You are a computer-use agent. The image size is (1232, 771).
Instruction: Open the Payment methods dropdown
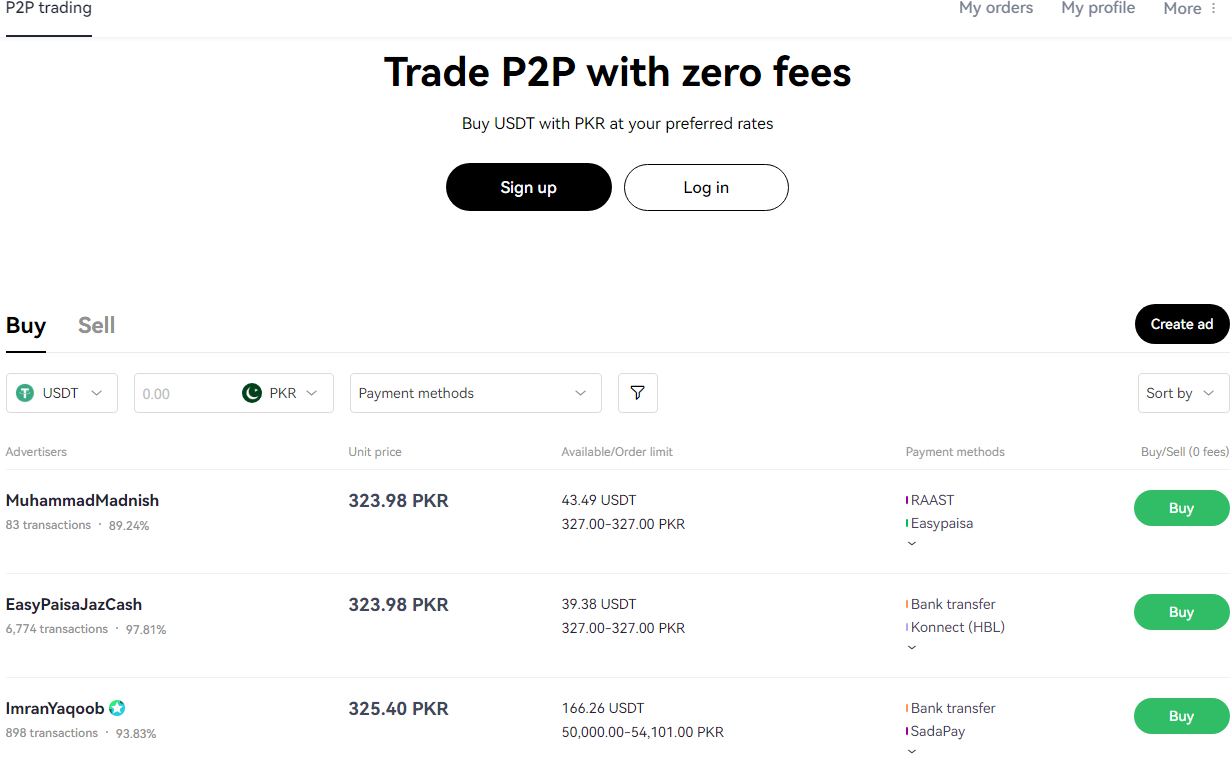(x=476, y=393)
